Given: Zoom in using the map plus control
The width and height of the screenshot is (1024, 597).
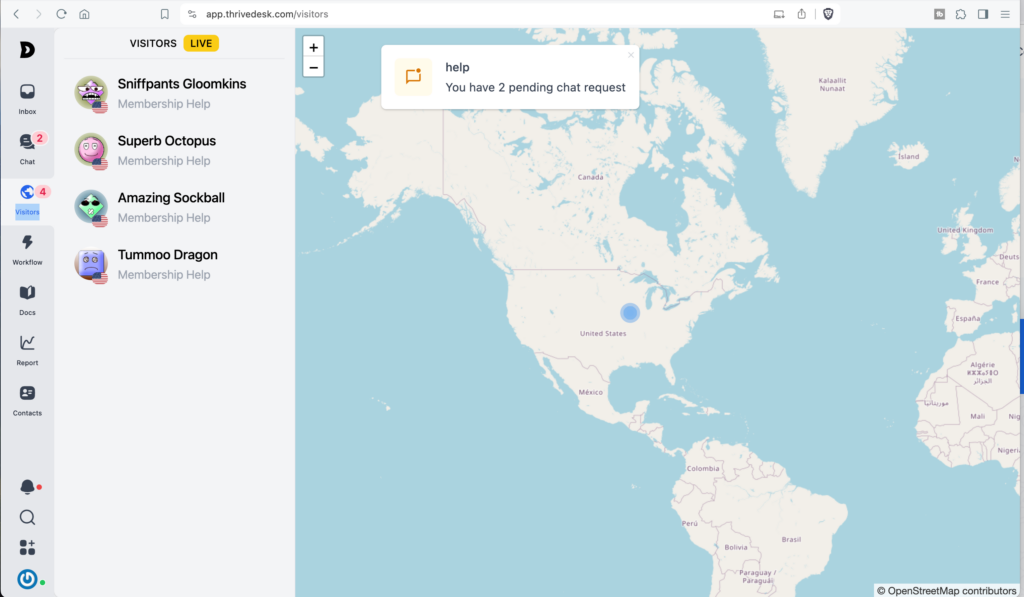Looking at the screenshot, I should click(313, 47).
